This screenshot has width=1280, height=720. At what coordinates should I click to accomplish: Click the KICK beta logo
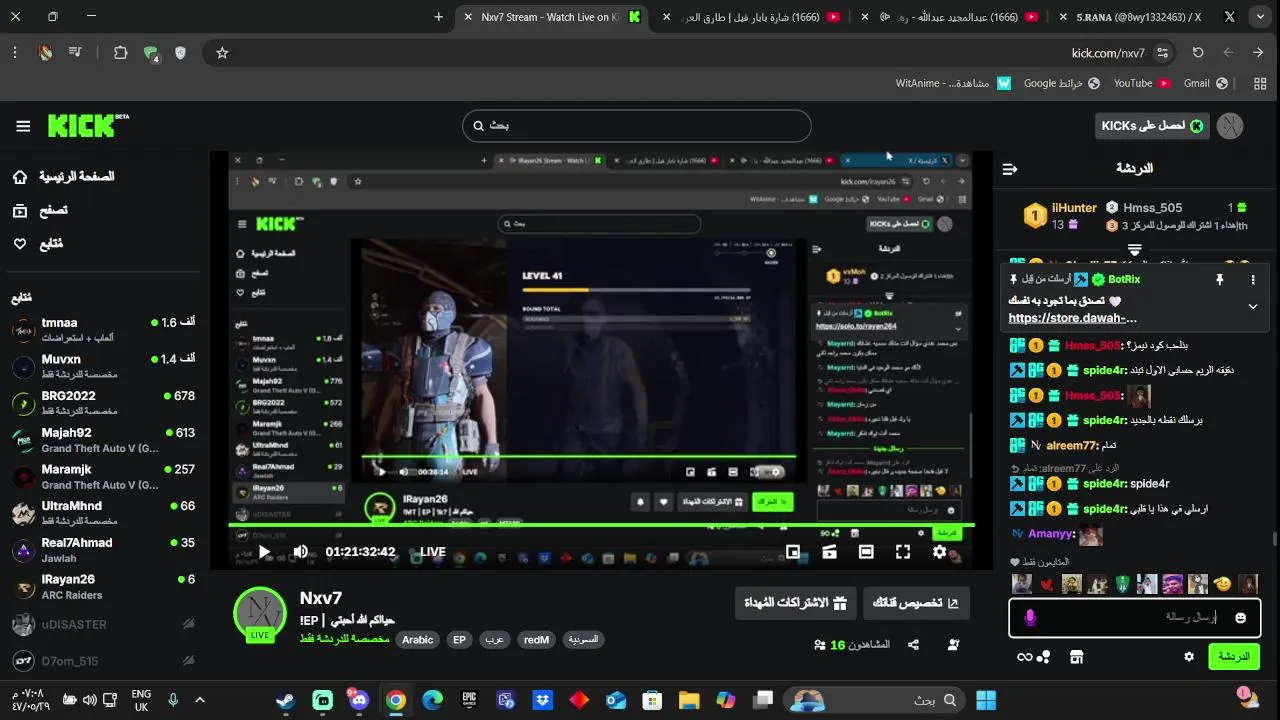(87, 126)
